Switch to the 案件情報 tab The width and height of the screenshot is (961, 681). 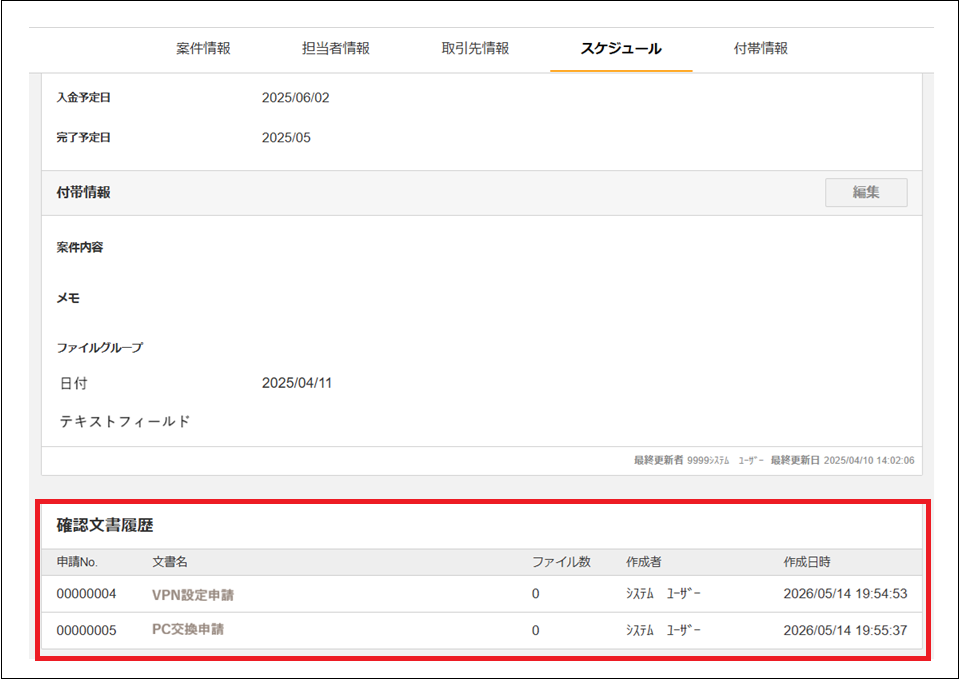point(203,48)
